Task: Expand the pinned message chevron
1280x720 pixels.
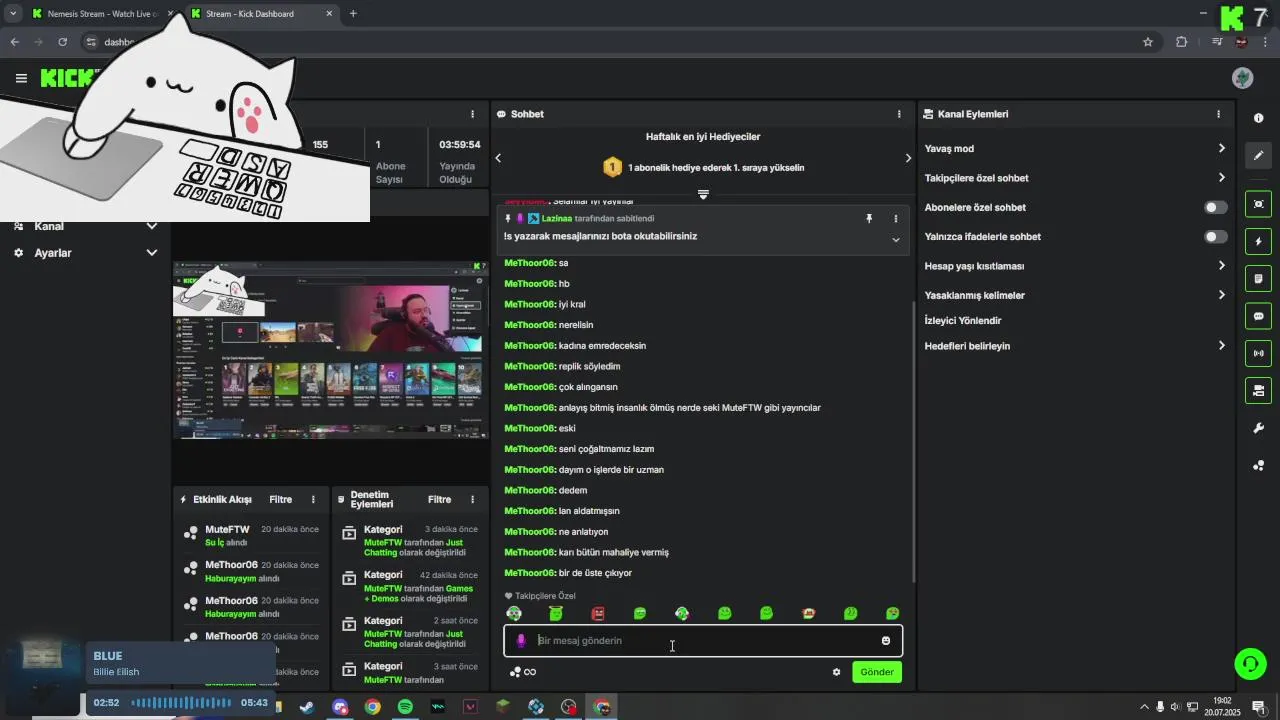Action: 895,240
